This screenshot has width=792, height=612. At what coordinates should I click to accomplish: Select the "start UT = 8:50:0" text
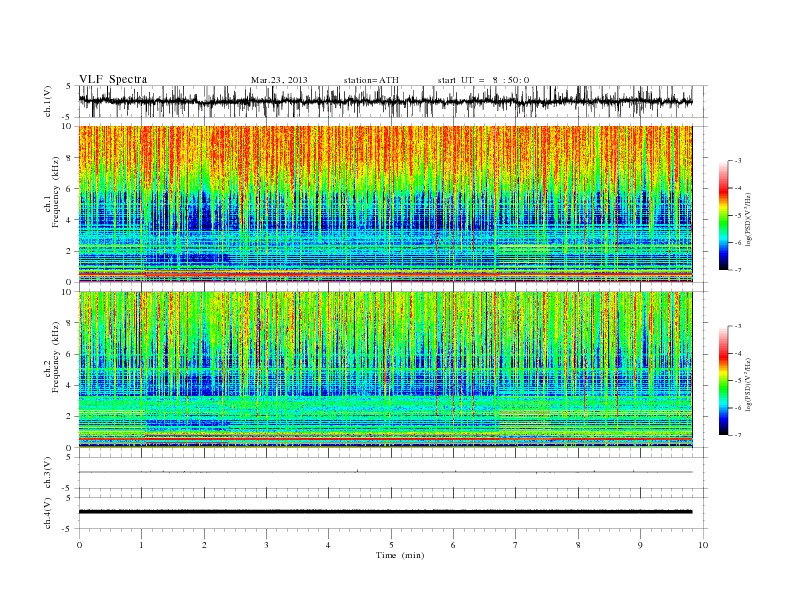[483, 80]
